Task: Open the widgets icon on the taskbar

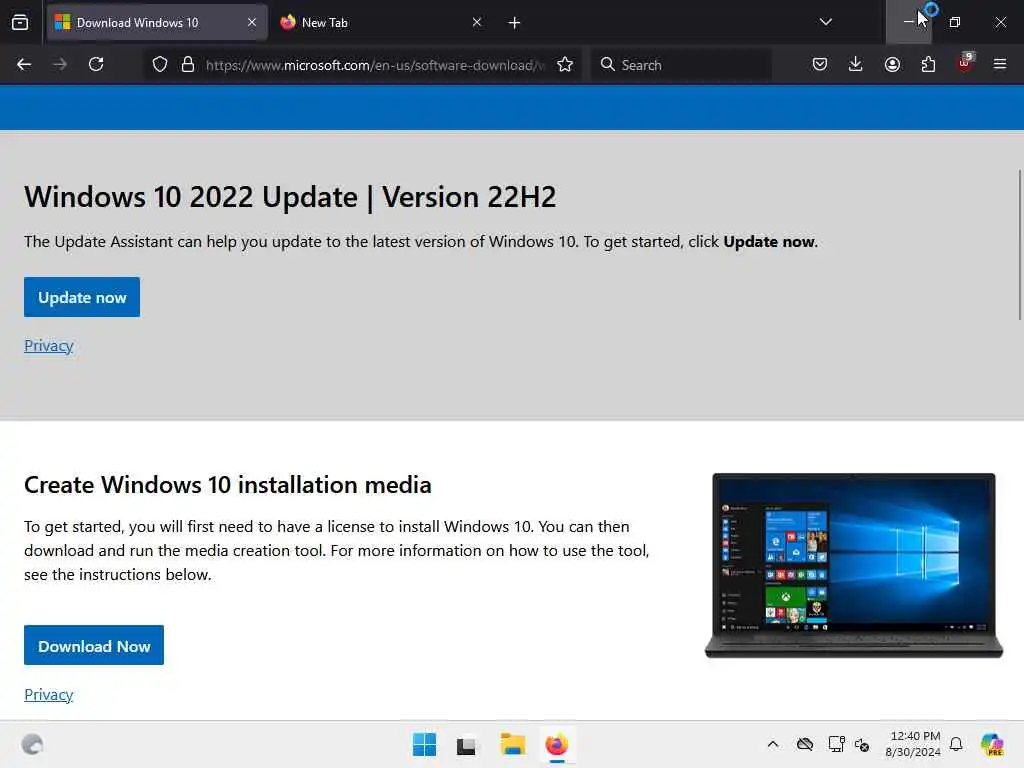Action: click(x=32, y=744)
